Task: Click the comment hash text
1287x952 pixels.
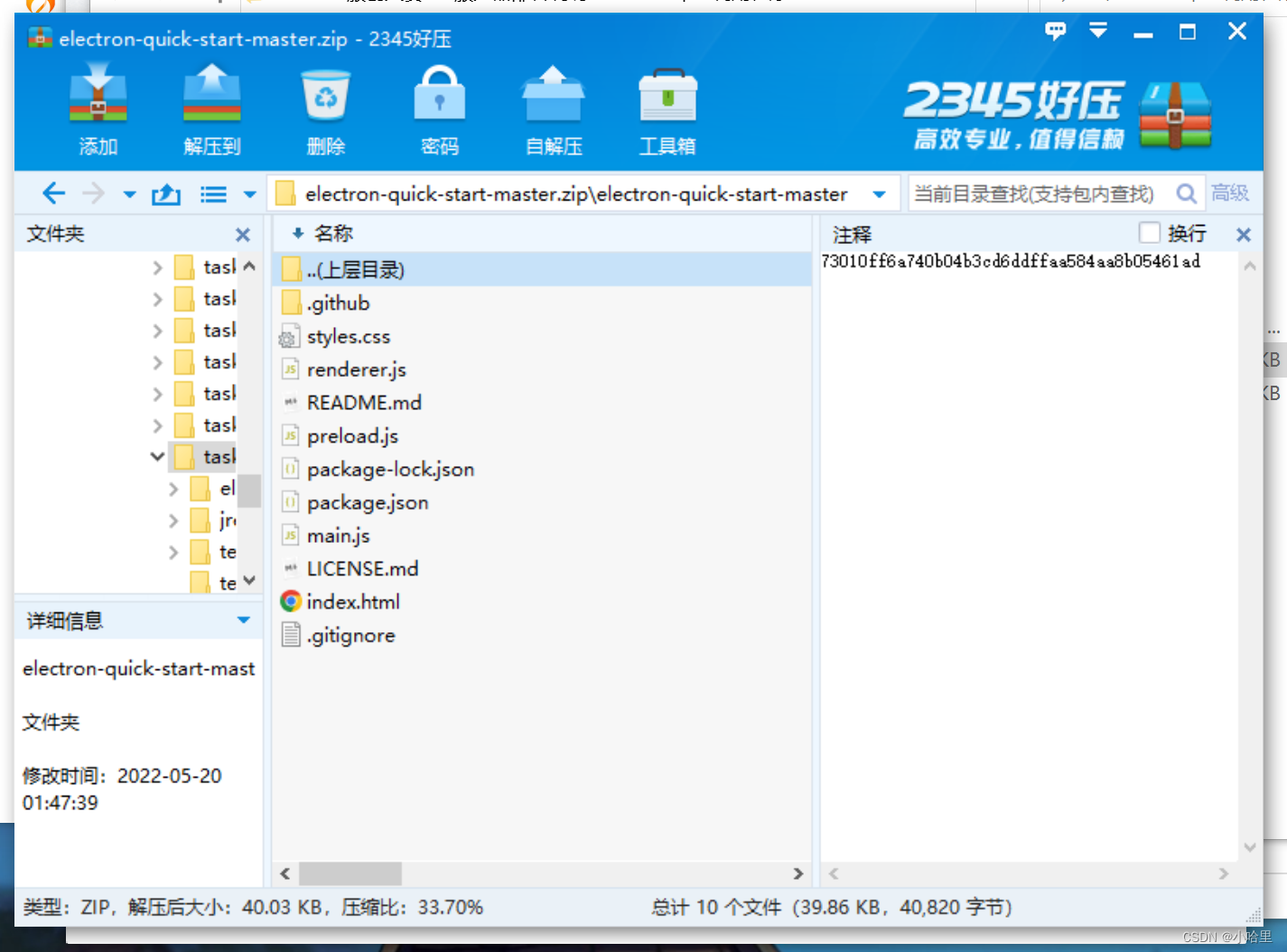Action: 1011,261
